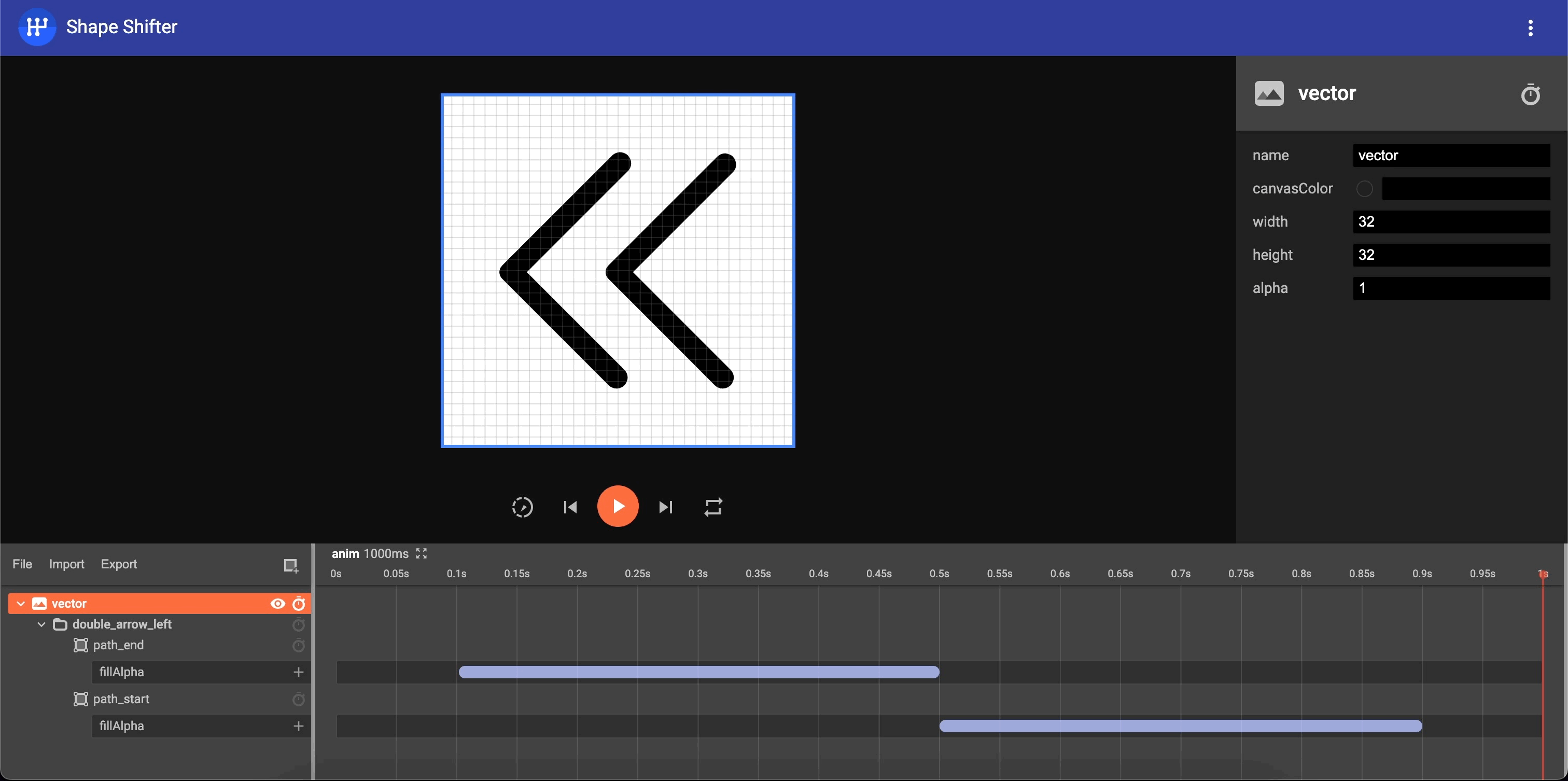Open the File menu

pos(22,564)
